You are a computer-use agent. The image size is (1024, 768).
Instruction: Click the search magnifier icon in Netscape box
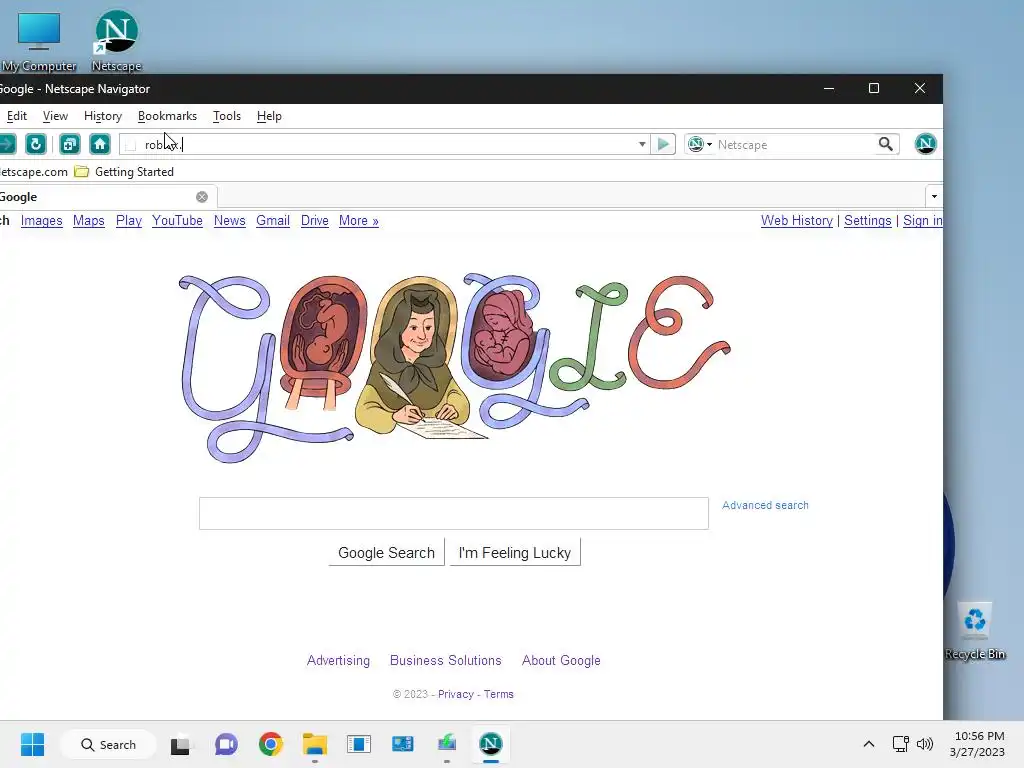886,144
